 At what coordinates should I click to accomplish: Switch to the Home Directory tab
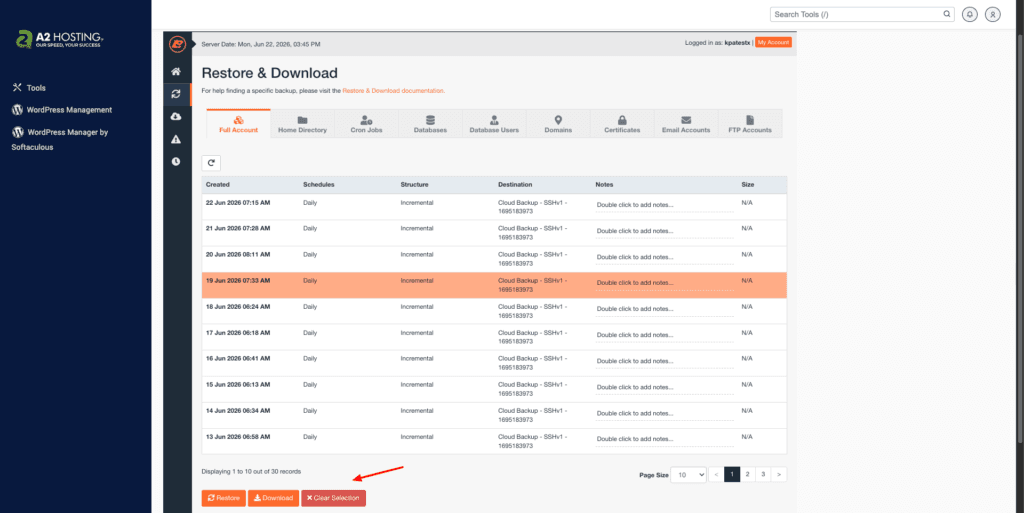point(302,123)
